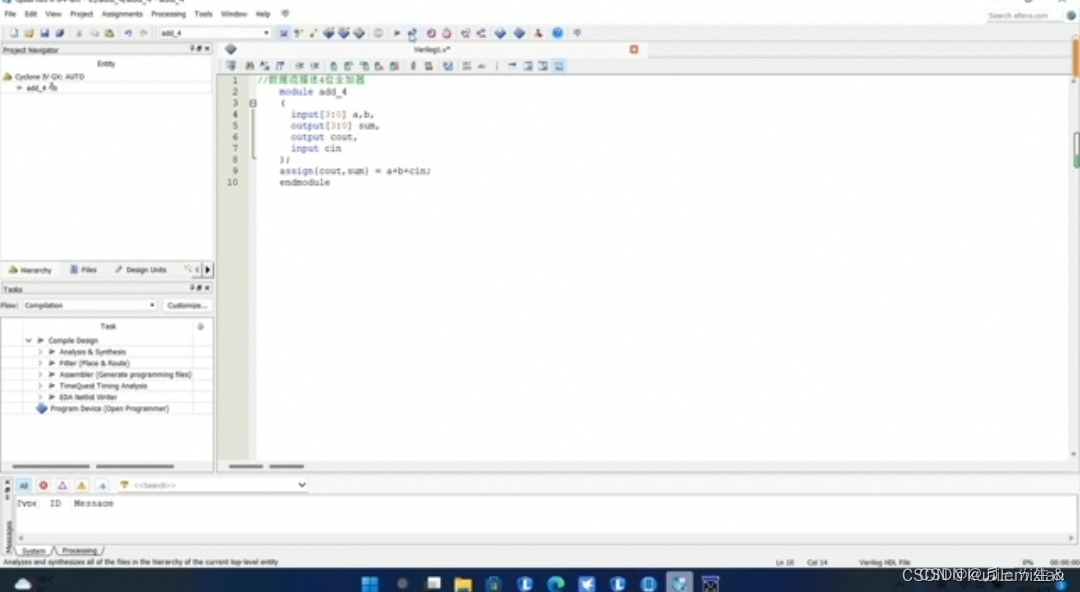Click the Save All icon
Image resolution: width=1080 pixels, height=592 pixels.
60,33
